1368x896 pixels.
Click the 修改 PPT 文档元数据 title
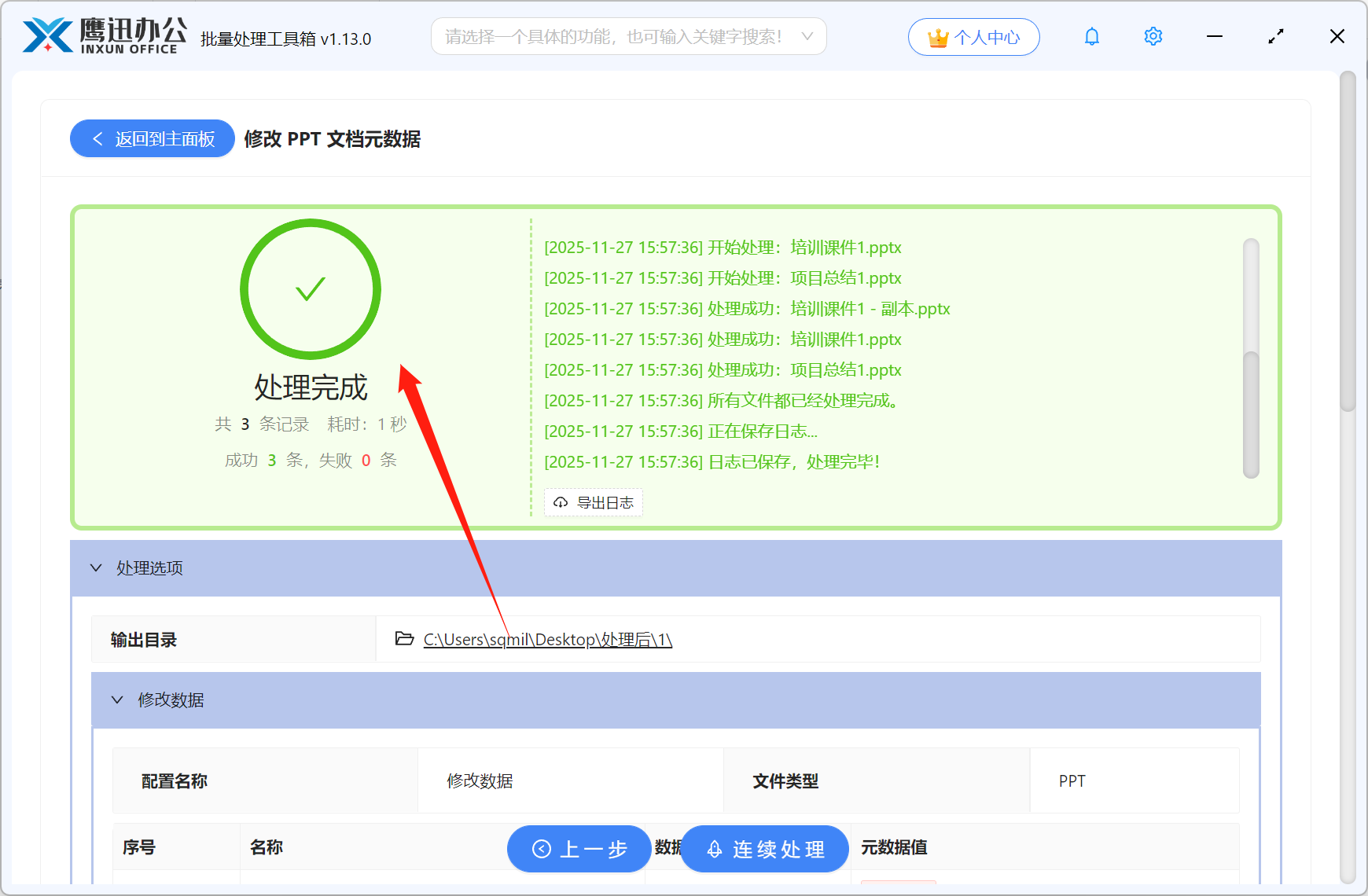[333, 139]
